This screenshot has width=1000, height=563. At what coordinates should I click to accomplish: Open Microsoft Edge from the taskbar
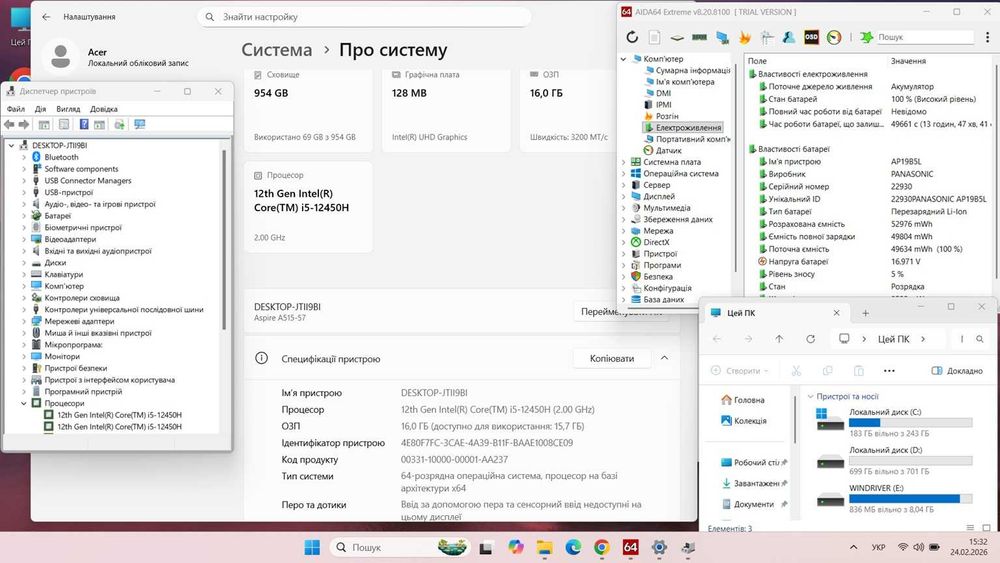point(573,547)
